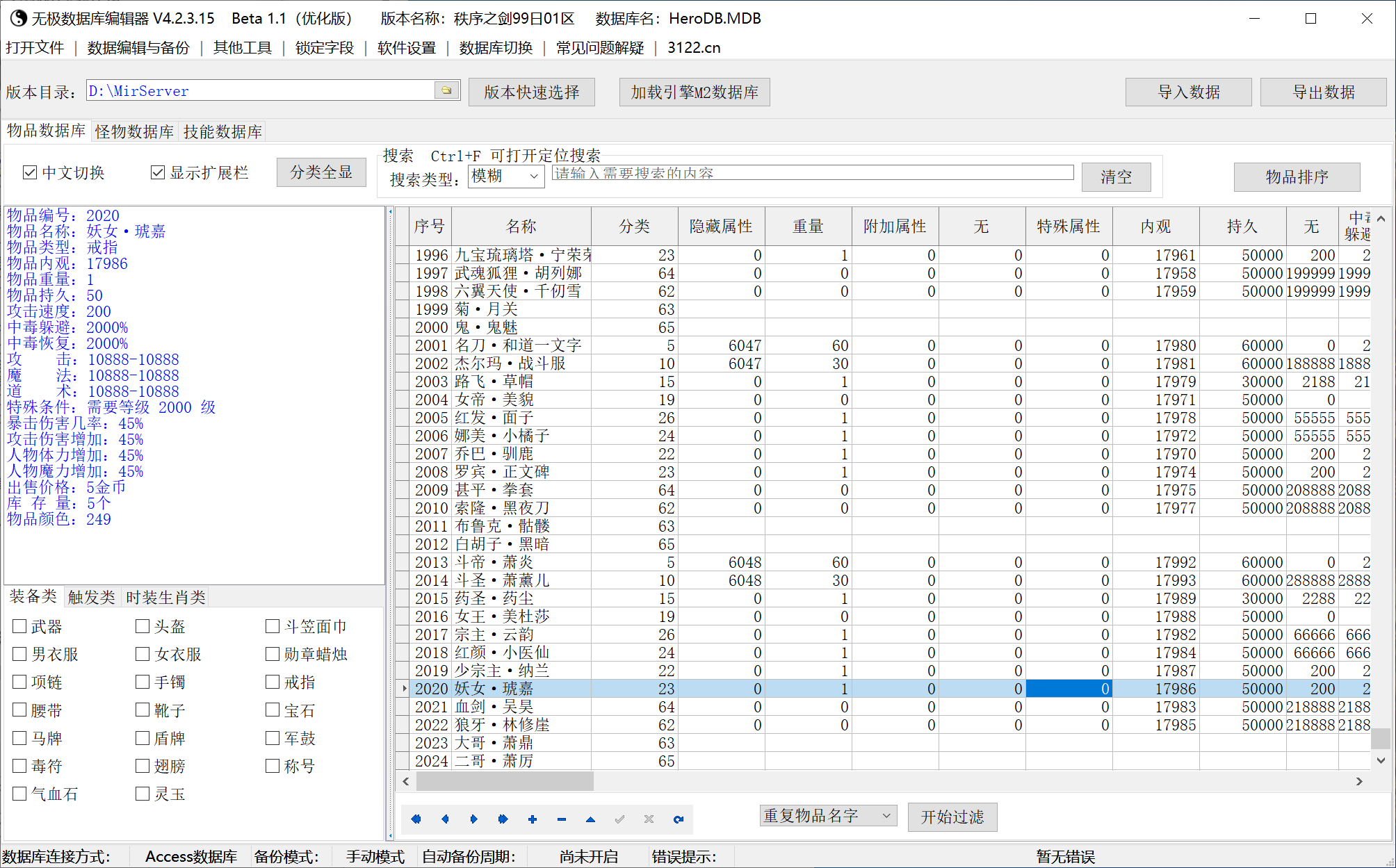Open the 锁定字段 menu
This screenshot has height=868, width=1396.
coord(325,47)
